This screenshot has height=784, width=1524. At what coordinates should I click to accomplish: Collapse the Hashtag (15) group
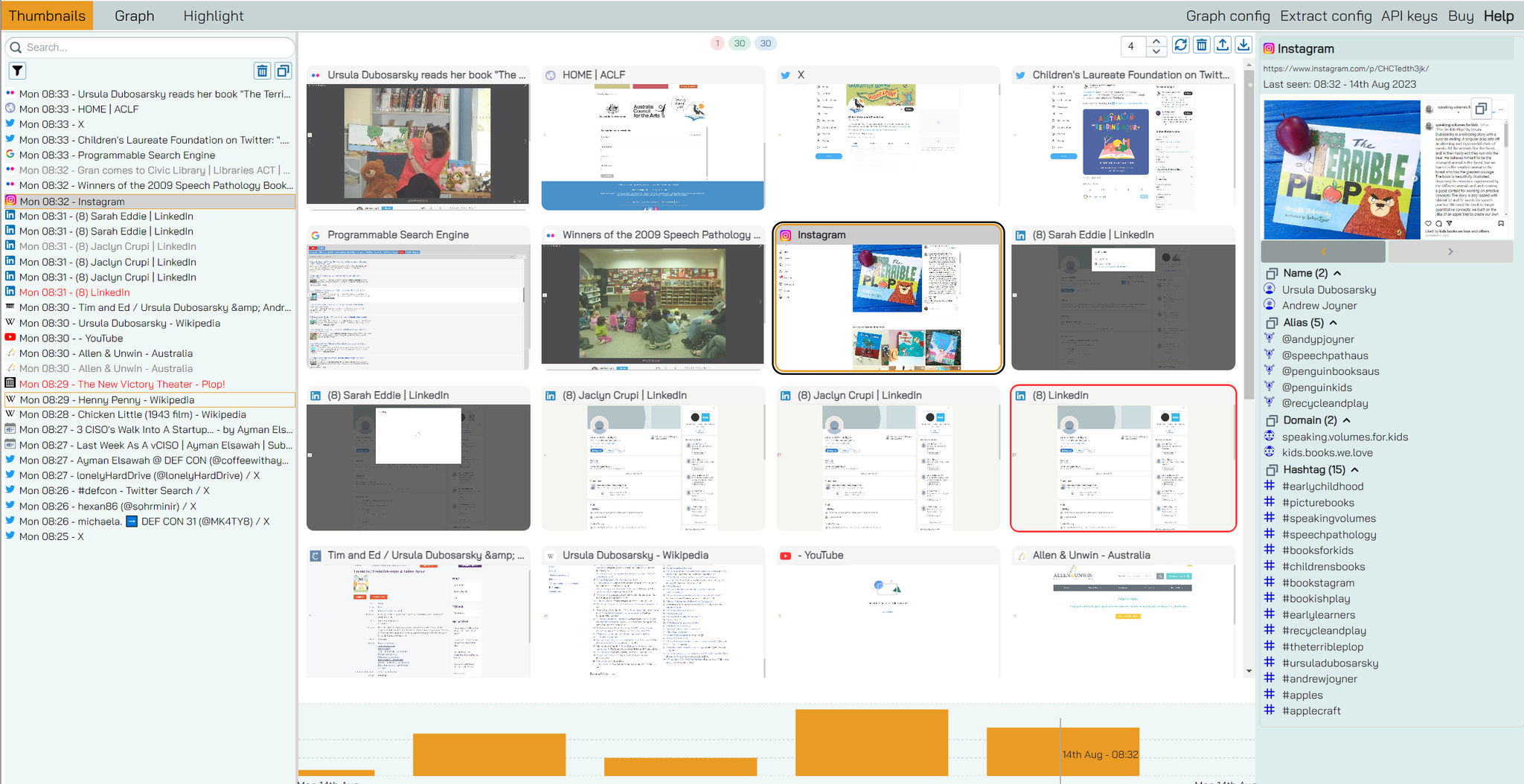tap(1355, 470)
